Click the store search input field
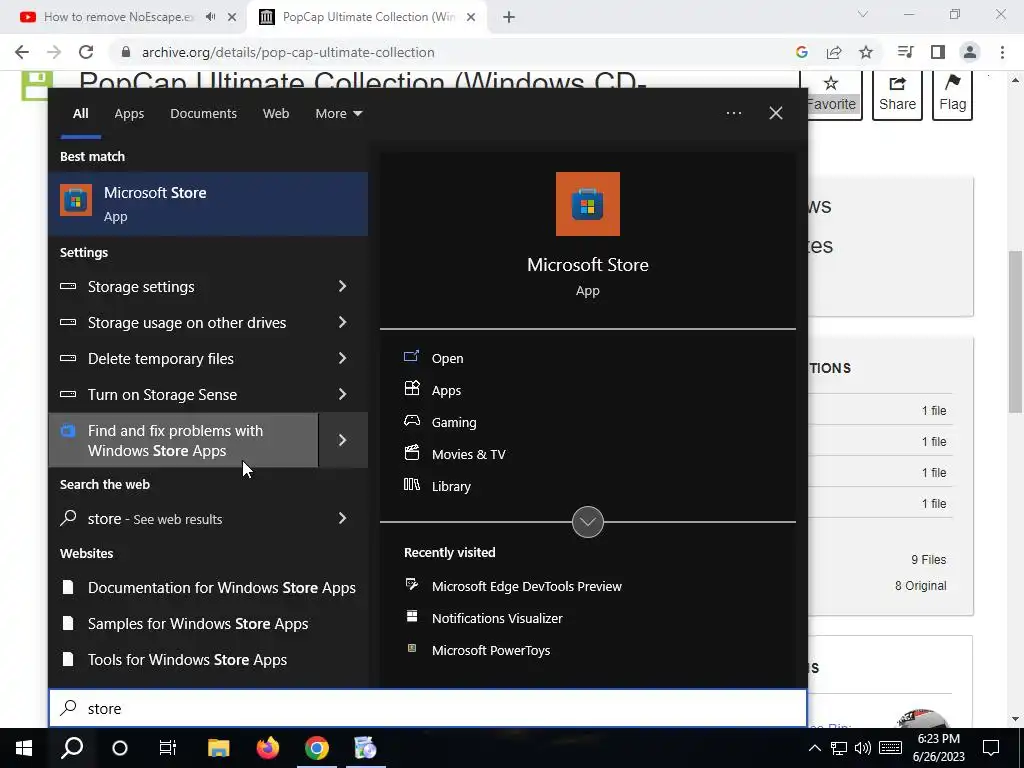The width and height of the screenshot is (1024, 768). click(x=428, y=708)
